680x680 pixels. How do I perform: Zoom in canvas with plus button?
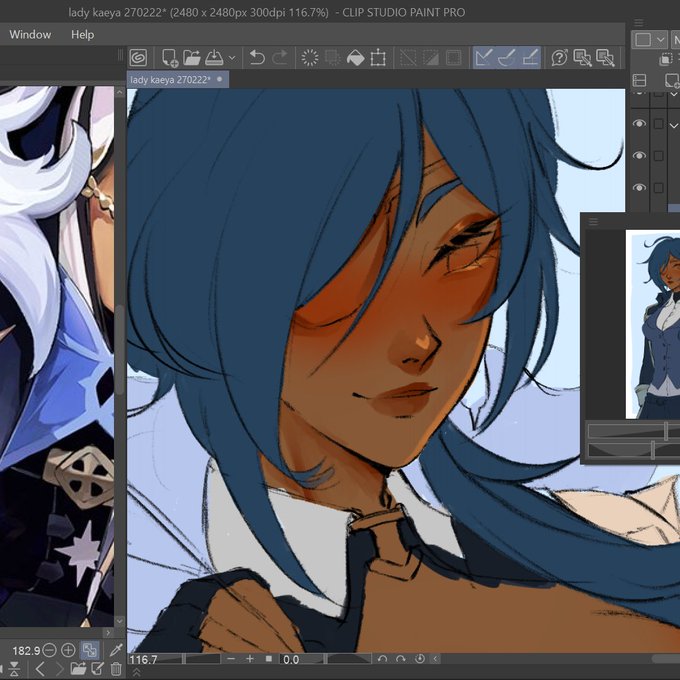pyautogui.click(x=250, y=659)
